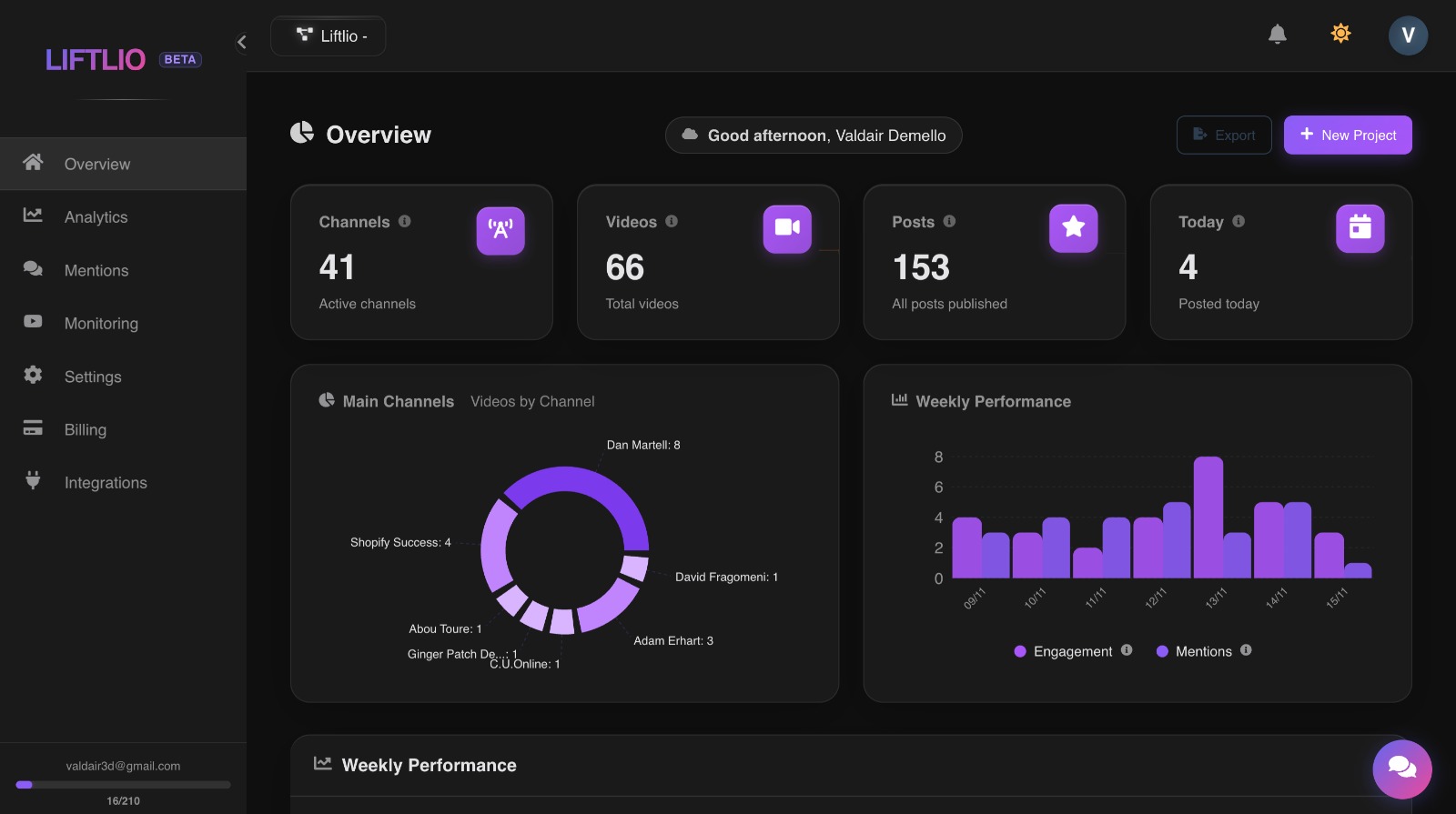Click the Posts card star icon
The height and width of the screenshot is (814, 1456).
[1073, 227]
